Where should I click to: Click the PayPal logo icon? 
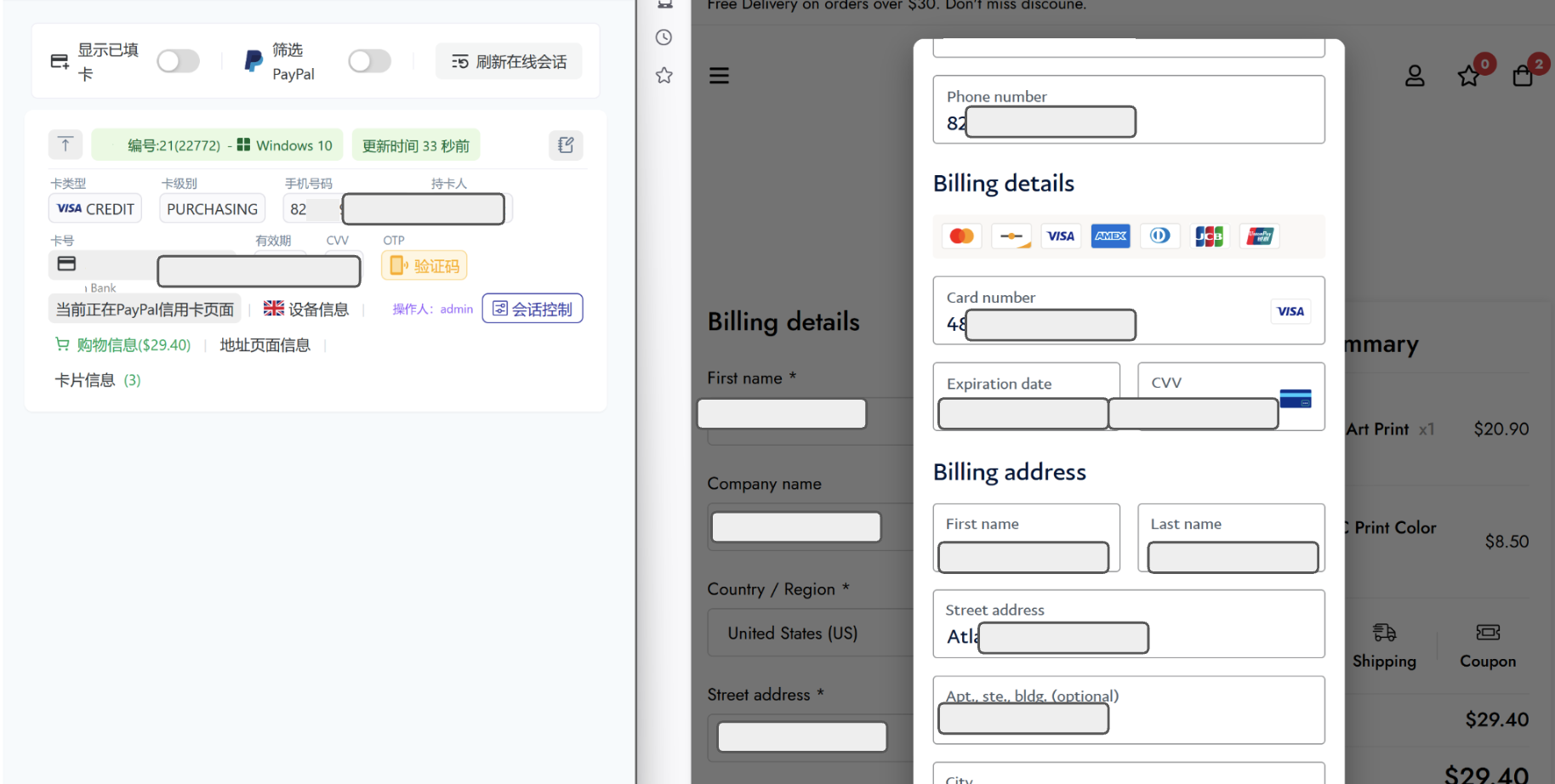click(253, 61)
